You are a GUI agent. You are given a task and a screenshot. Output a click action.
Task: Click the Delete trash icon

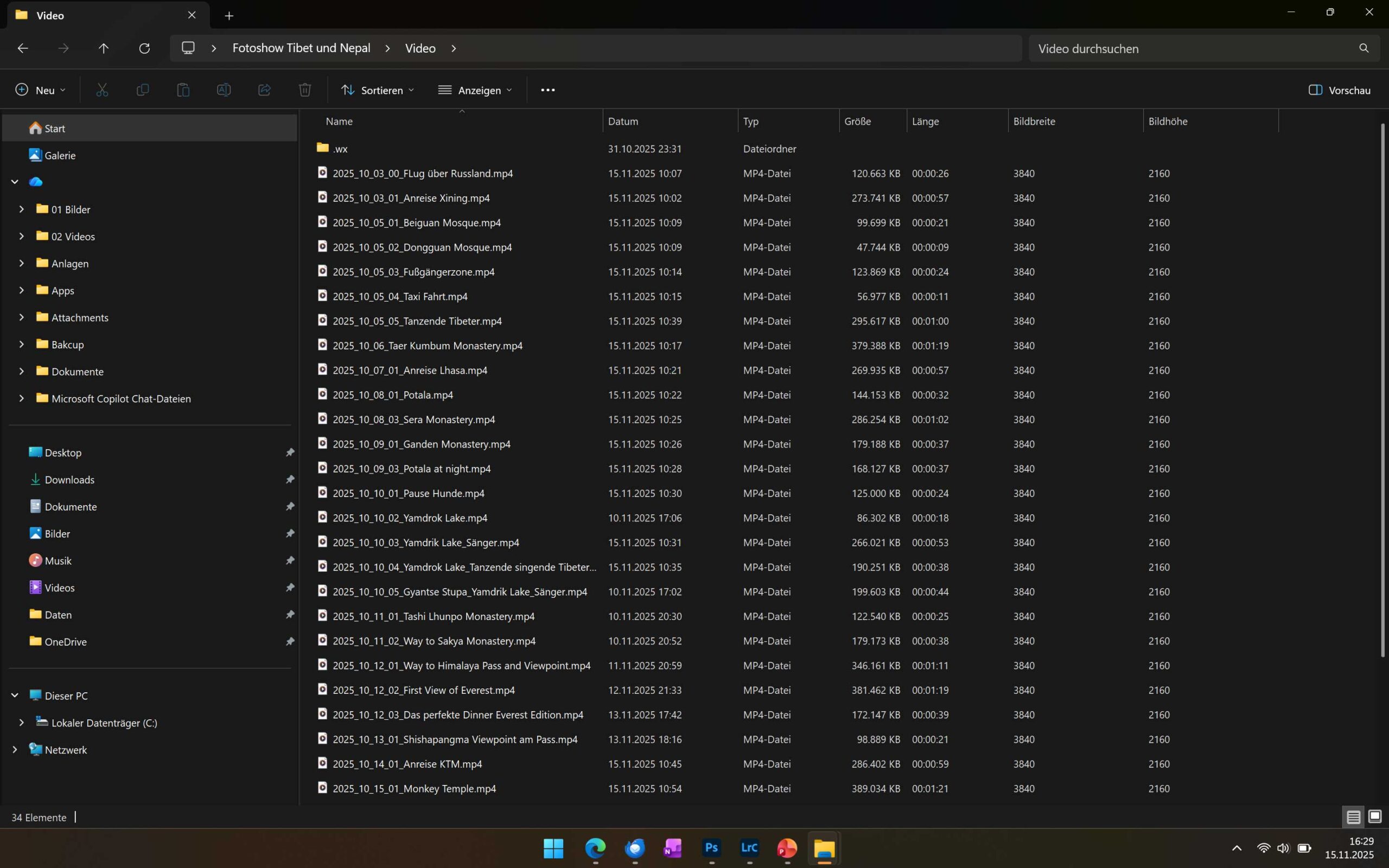point(305,90)
